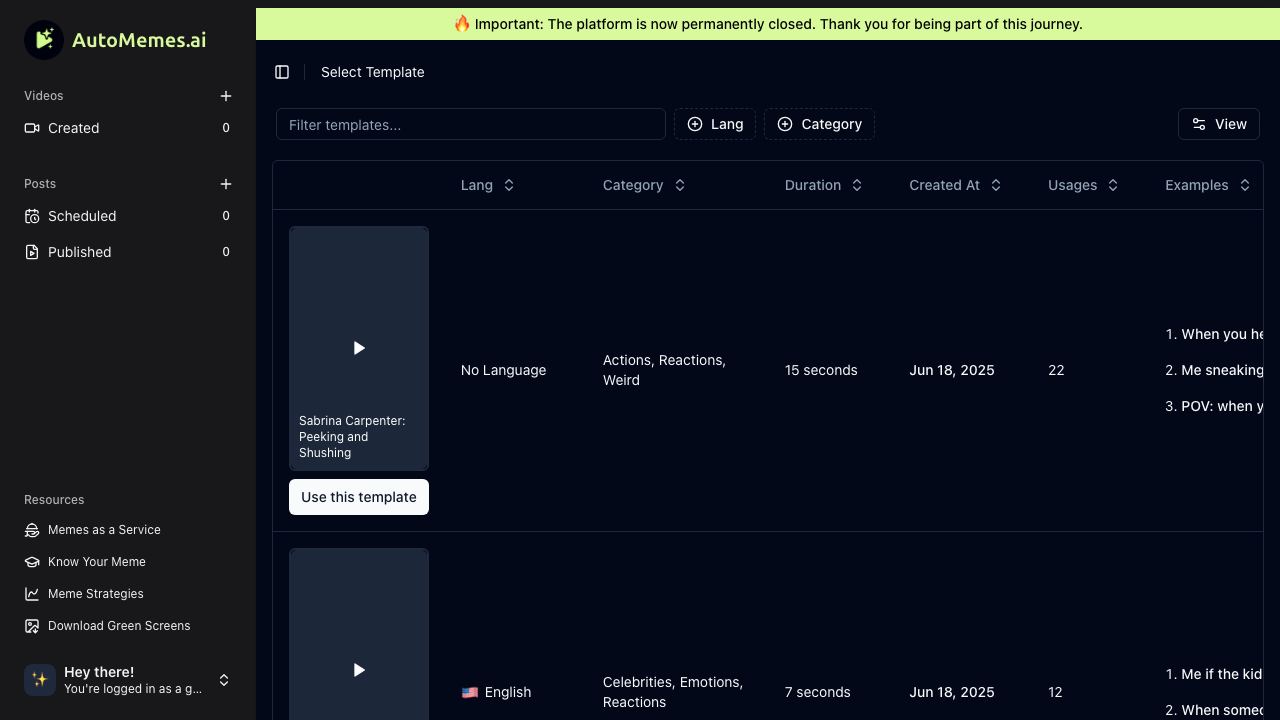Click the 15 seconds duration cell
Image resolution: width=1280 pixels, height=720 pixels.
pyautogui.click(x=821, y=370)
